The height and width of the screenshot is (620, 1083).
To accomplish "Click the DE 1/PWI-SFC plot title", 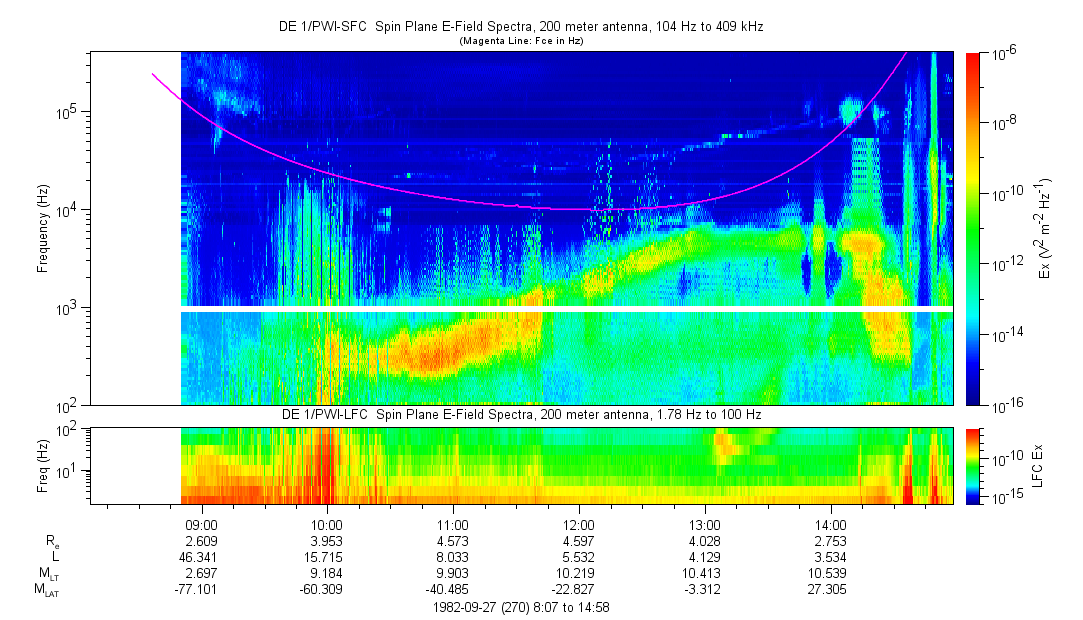I will click(520, 27).
